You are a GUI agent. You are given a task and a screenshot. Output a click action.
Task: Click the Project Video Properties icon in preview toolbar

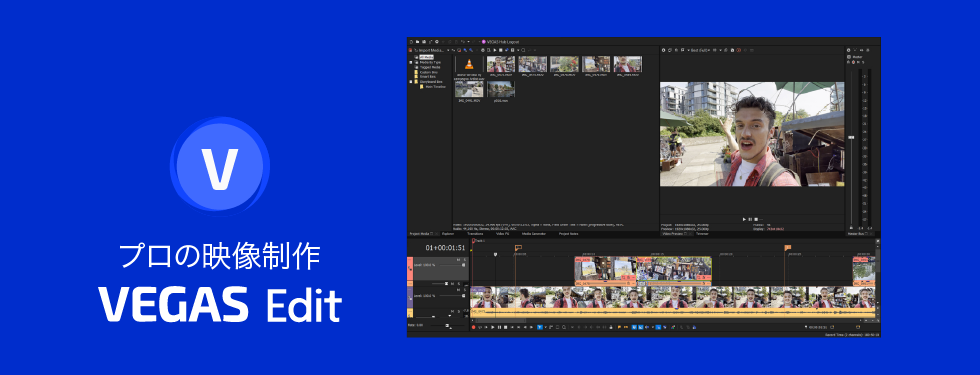663,50
